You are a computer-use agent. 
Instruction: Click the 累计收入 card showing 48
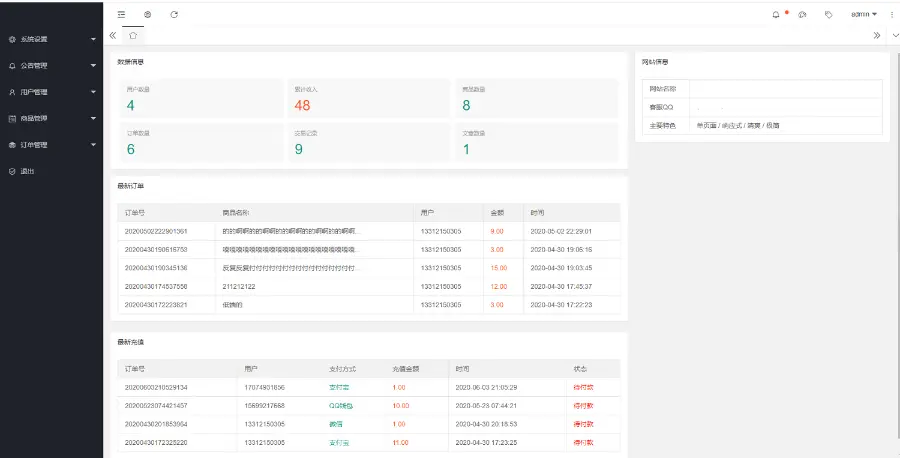coord(368,100)
